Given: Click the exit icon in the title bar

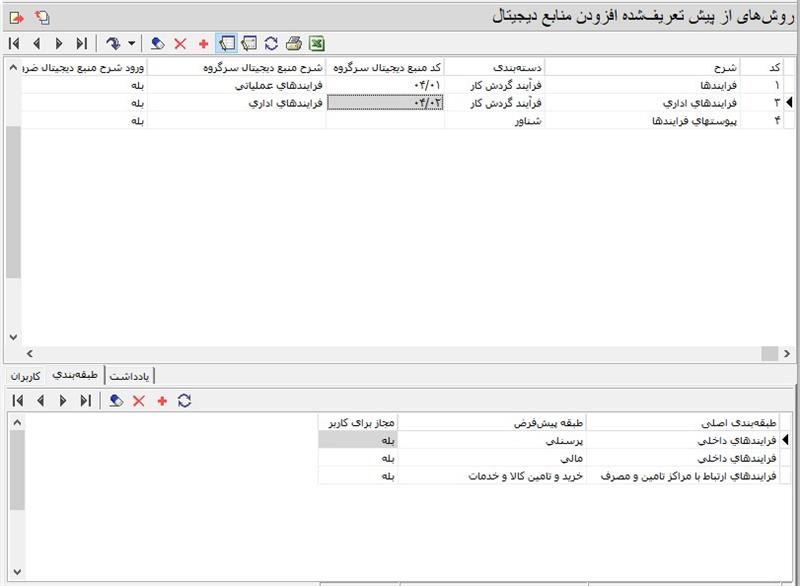Looking at the screenshot, I should tap(16, 17).
